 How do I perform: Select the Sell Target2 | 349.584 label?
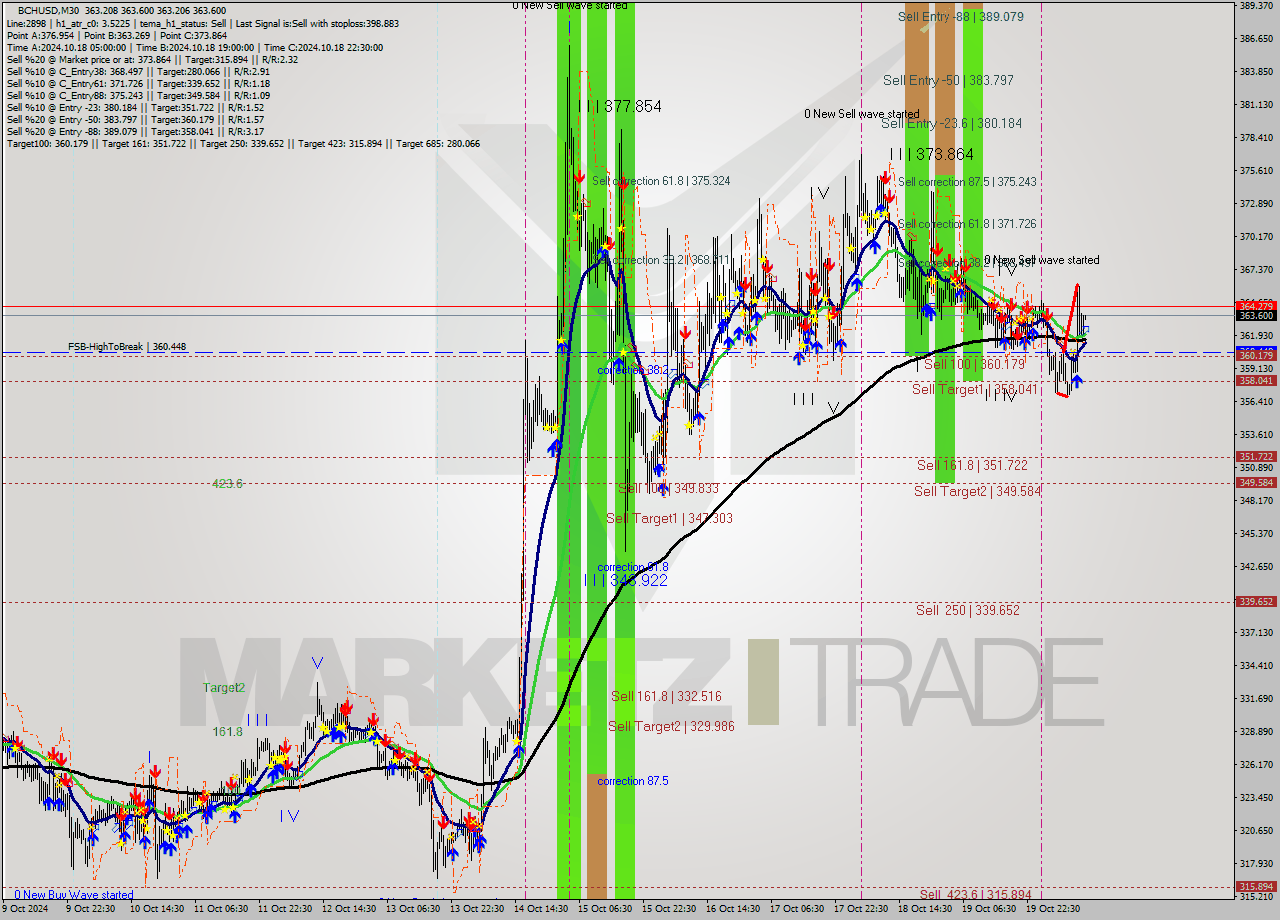point(977,491)
